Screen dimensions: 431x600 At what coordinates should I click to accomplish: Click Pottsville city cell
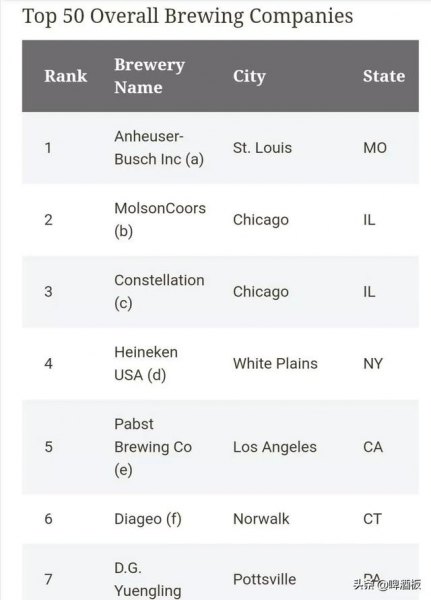pyautogui.click(x=264, y=579)
